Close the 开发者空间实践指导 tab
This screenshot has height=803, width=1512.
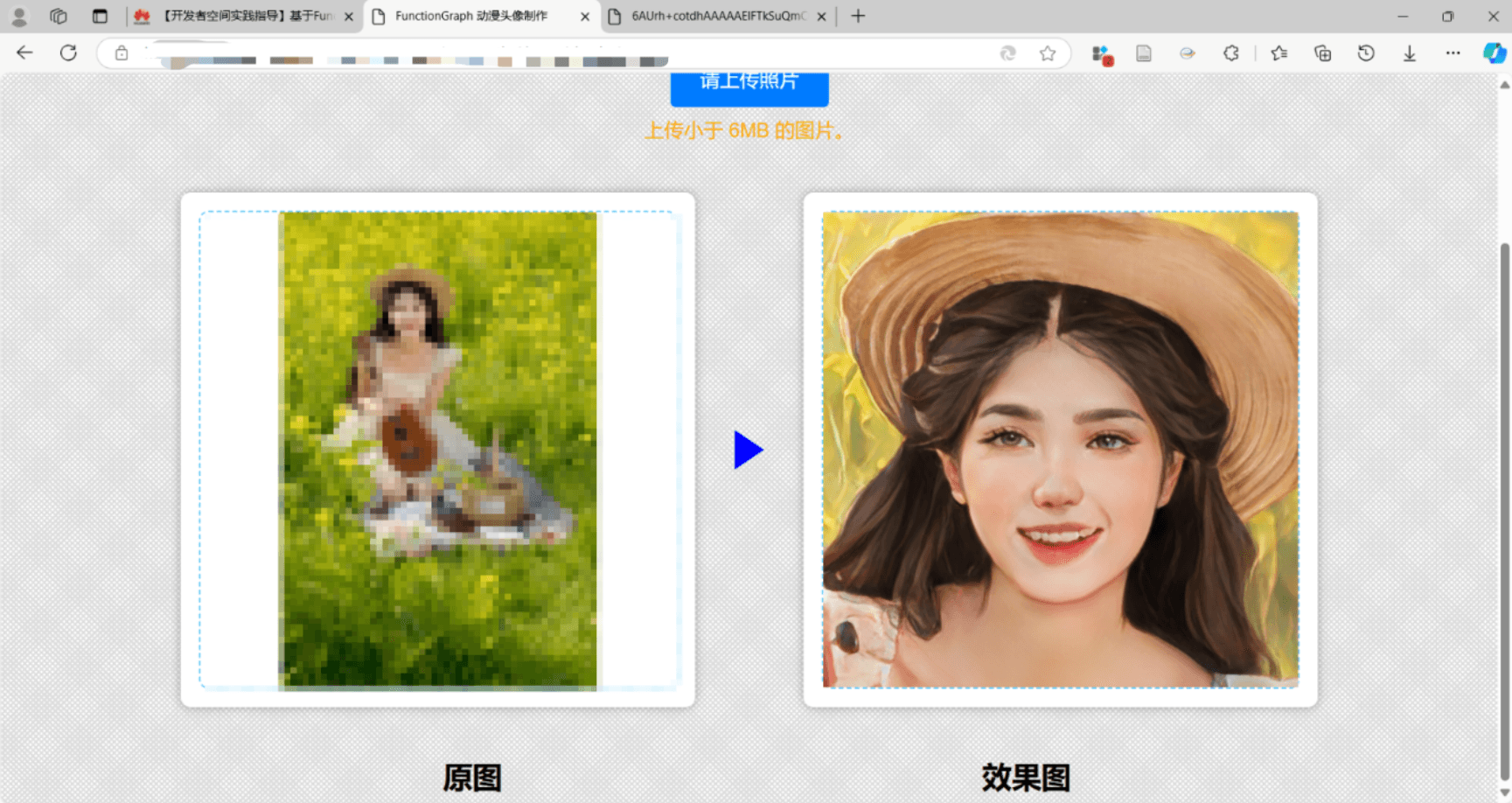pyautogui.click(x=349, y=17)
